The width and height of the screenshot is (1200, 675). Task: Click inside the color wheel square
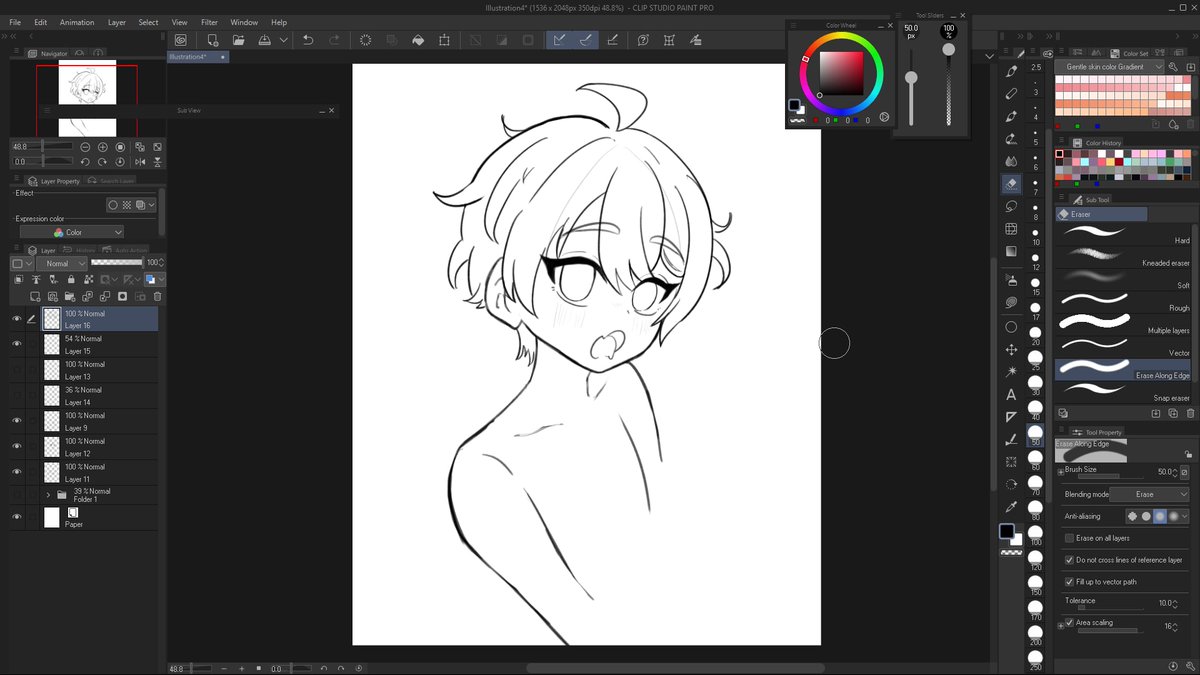coord(841,72)
